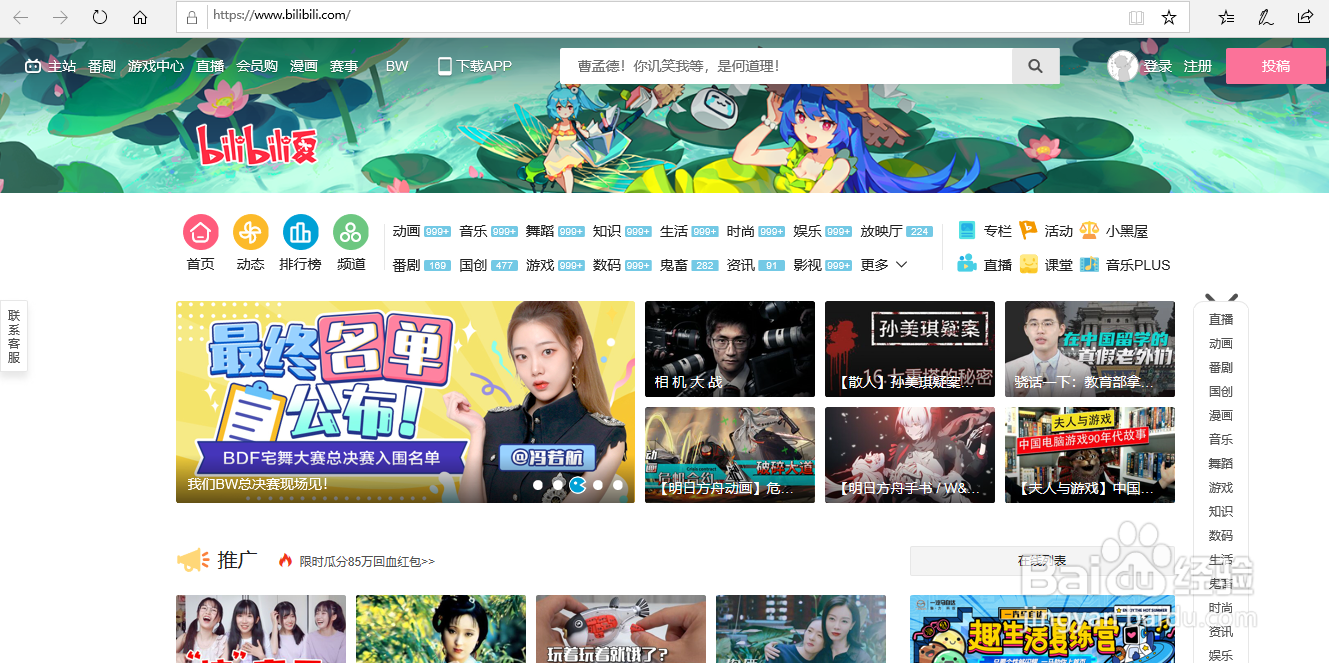The width and height of the screenshot is (1329, 663).
Task: Select the first carousel dot
Action: coord(538,485)
